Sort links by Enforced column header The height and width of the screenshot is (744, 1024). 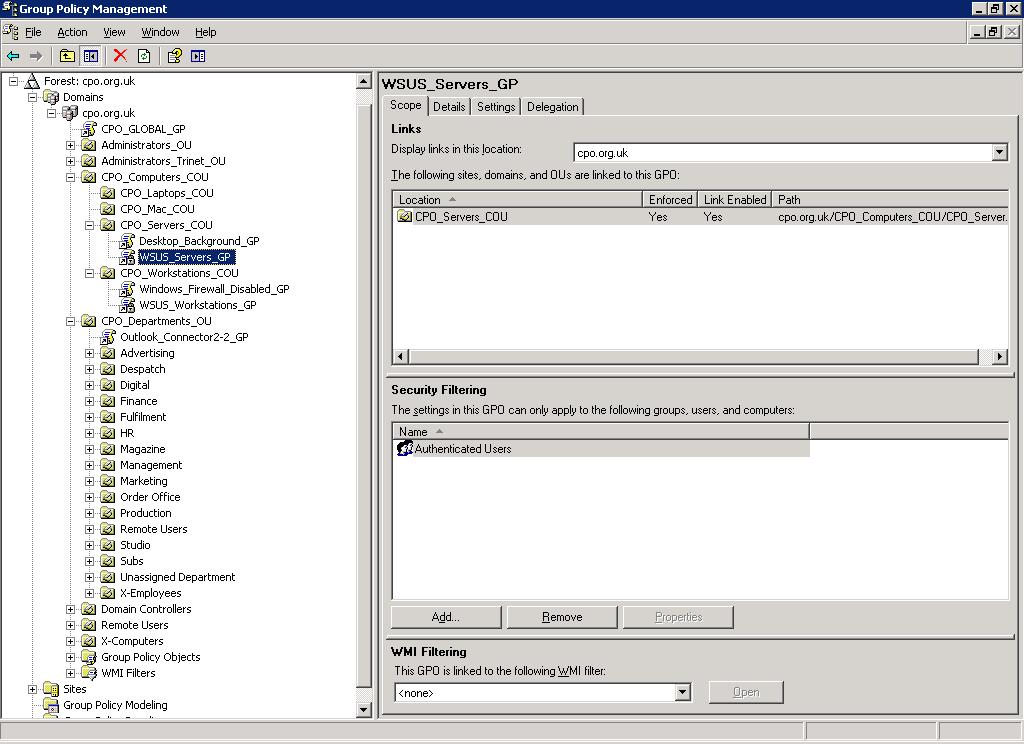click(x=670, y=200)
